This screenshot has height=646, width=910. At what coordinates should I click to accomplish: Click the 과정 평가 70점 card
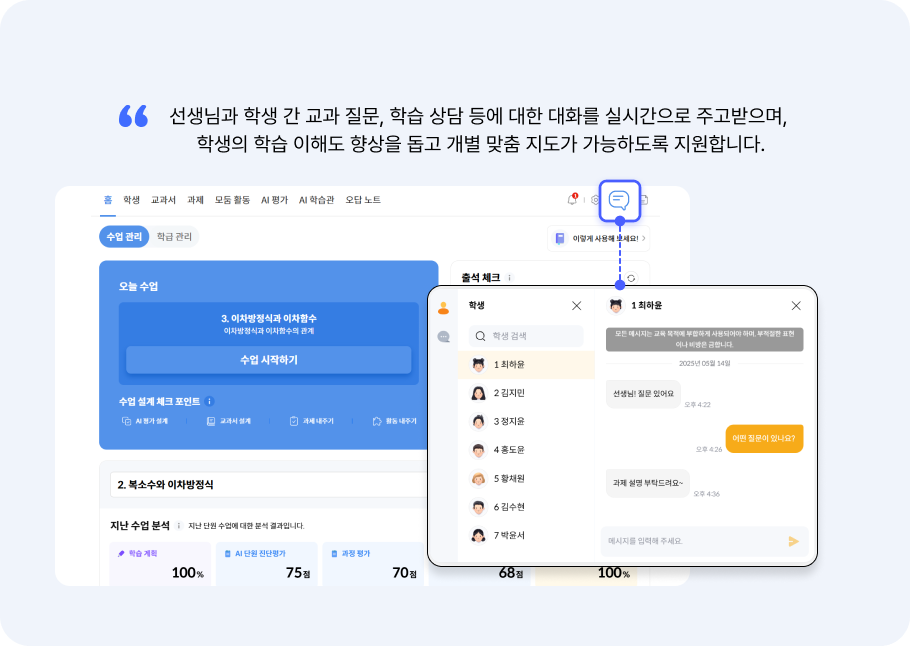tap(373, 564)
